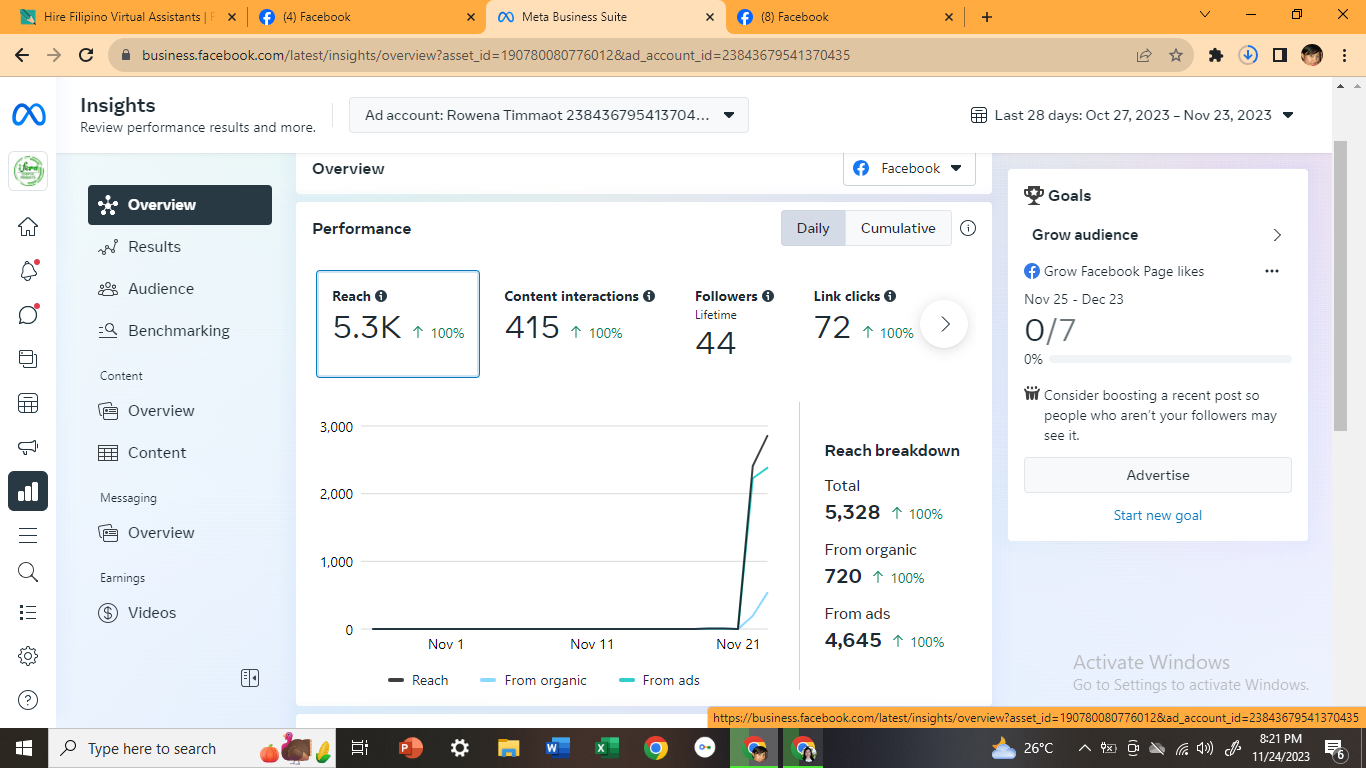1366x768 pixels.
Task: Open the Help question mark icon
Action: (x=28, y=700)
